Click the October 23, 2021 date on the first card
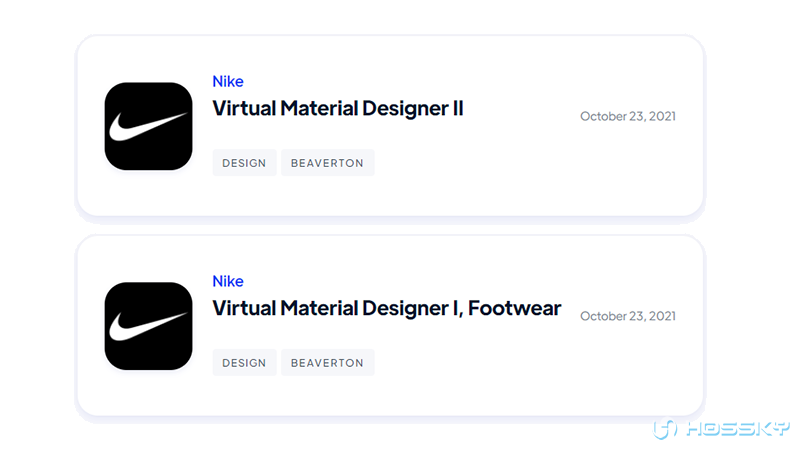800x450 pixels. (x=628, y=116)
